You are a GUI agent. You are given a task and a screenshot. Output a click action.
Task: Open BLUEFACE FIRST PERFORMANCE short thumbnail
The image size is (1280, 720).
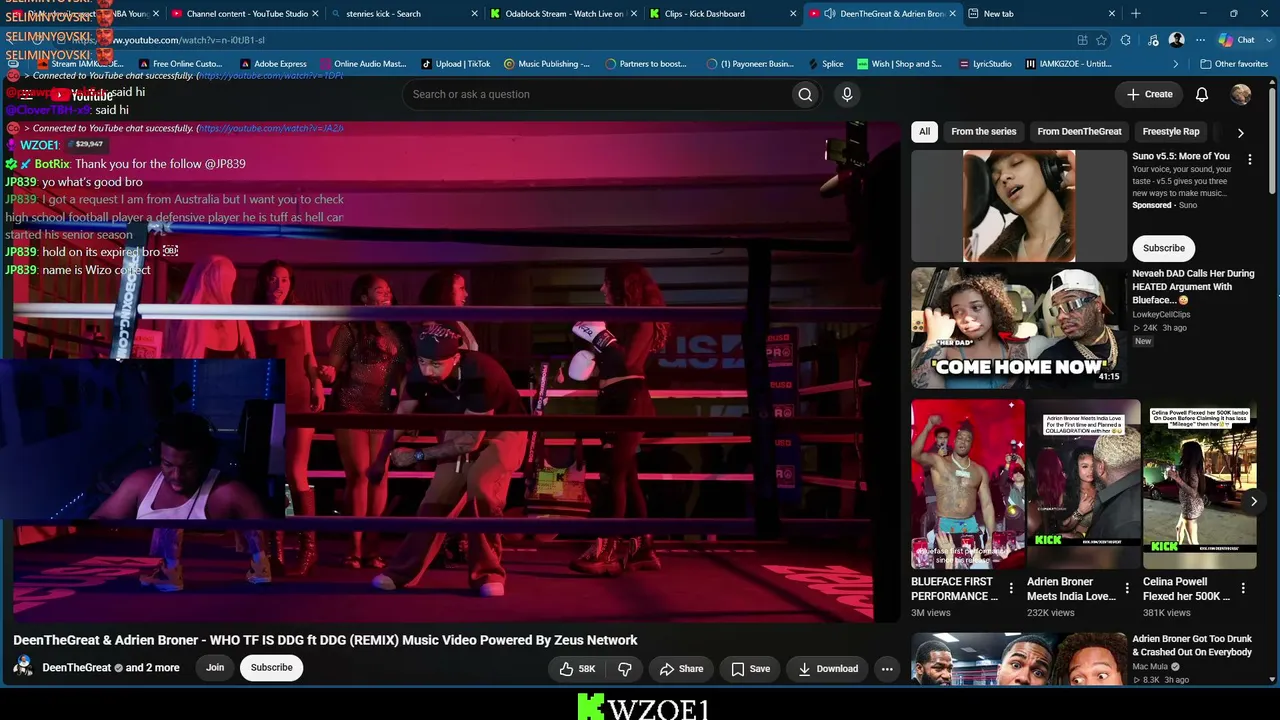coord(968,484)
